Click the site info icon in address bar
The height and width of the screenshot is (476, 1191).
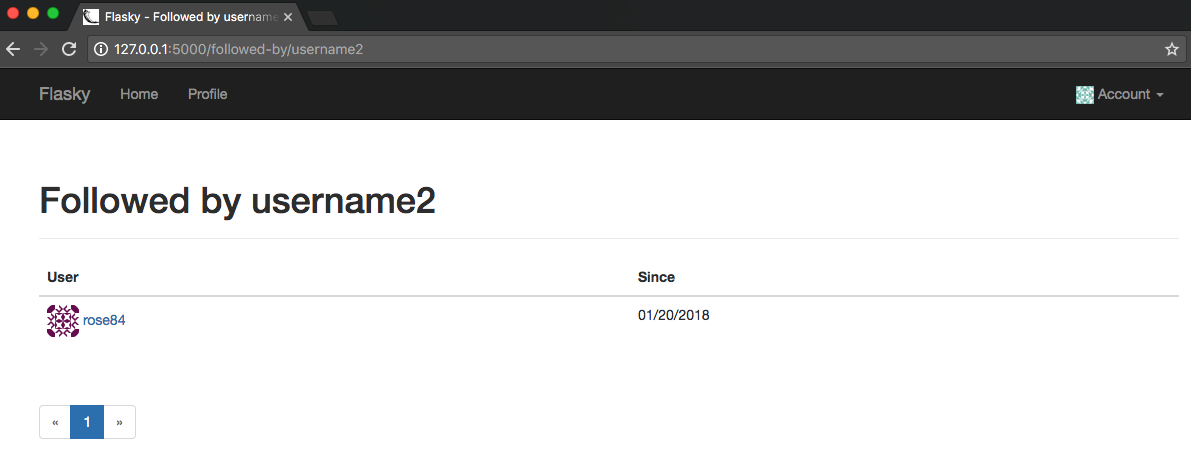pyautogui.click(x=101, y=49)
